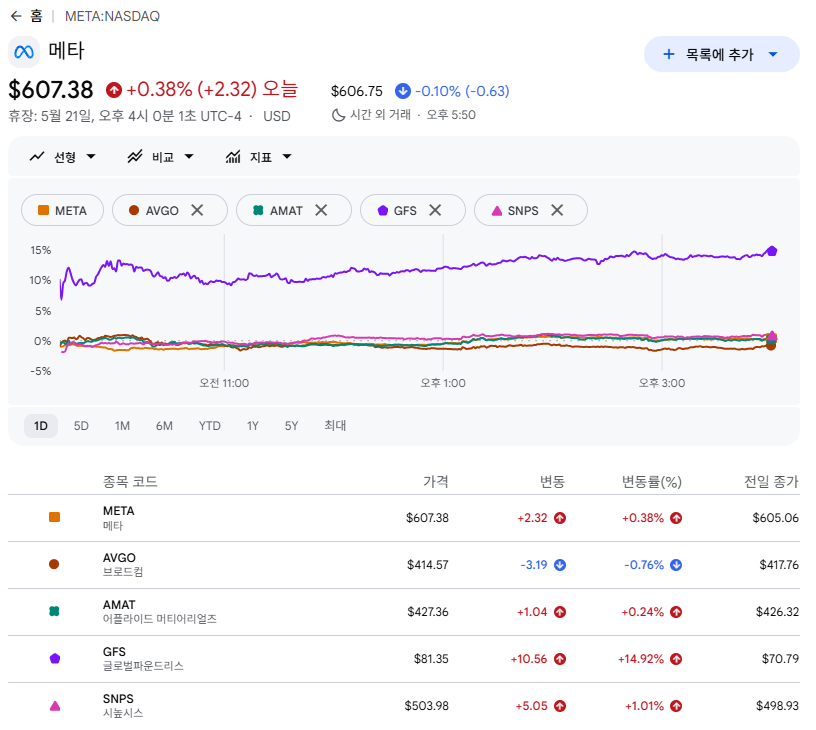Screen dimensions: 816x730
Task: Expand the 지표 indicators dropdown arrow
Action: point(287,157)
